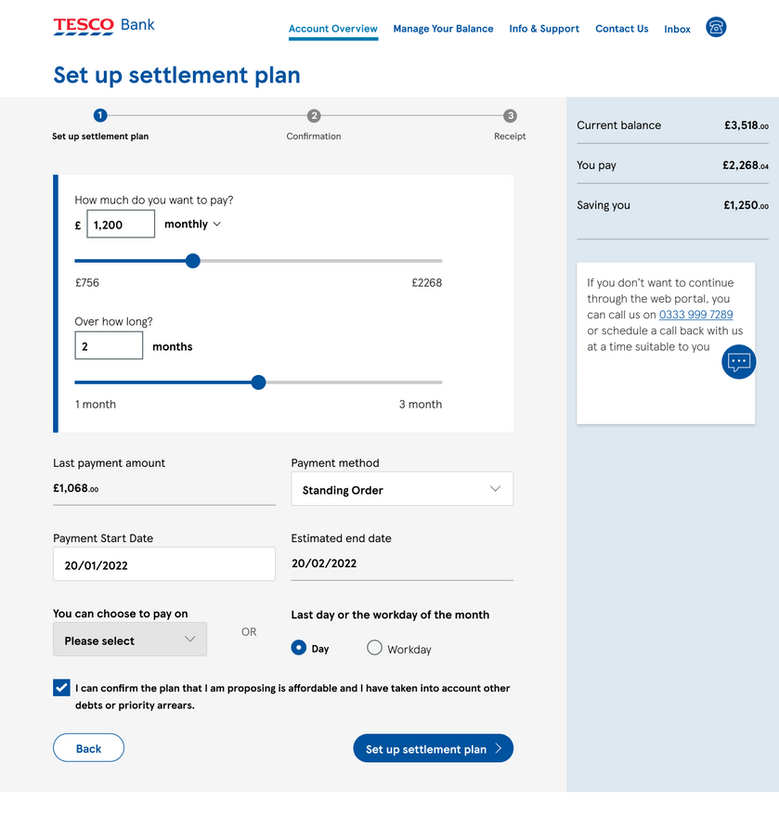Select the Day radio button
This screenshot has width=779, height=815.
pos(298,648)
